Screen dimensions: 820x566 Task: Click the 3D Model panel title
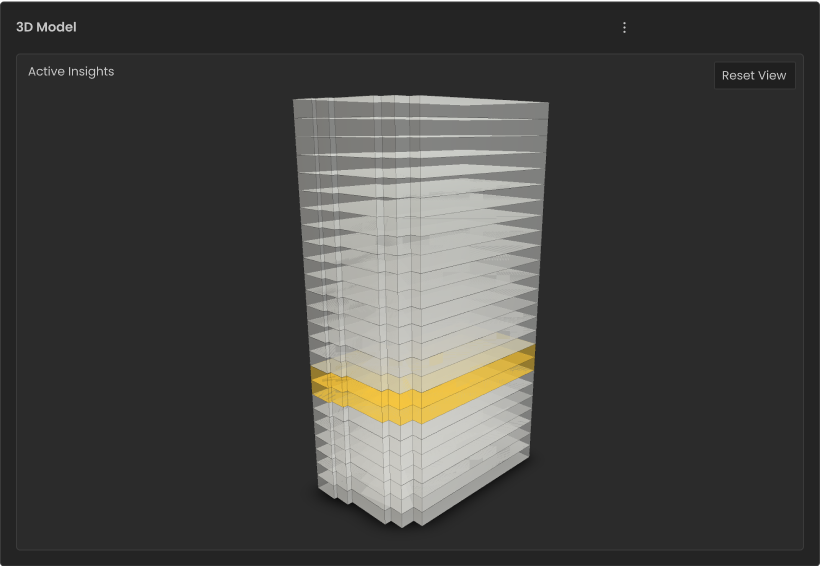pyautogui.click(x=46, y=27)
